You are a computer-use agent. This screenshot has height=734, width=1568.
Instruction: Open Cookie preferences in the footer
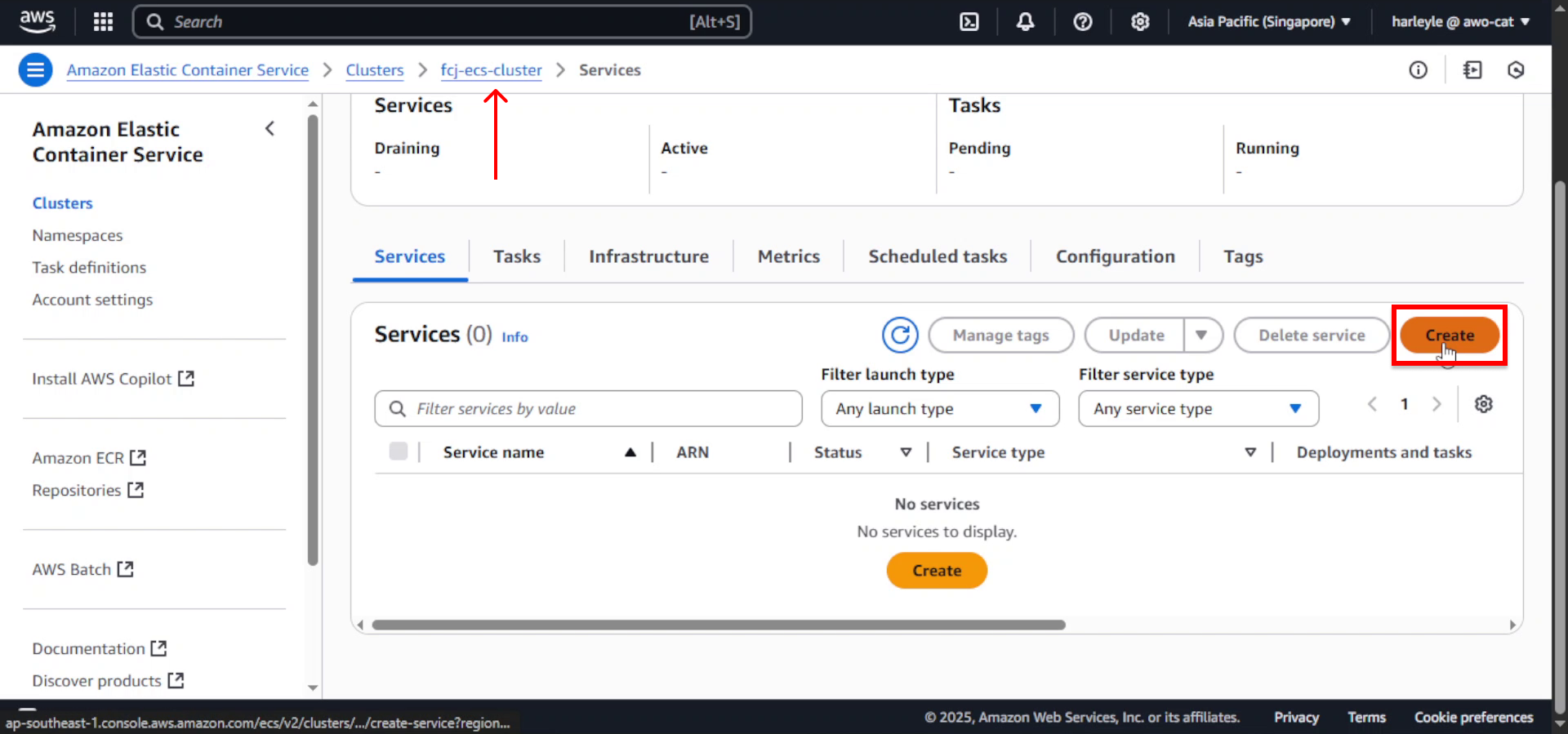[x=1473, y=717]
